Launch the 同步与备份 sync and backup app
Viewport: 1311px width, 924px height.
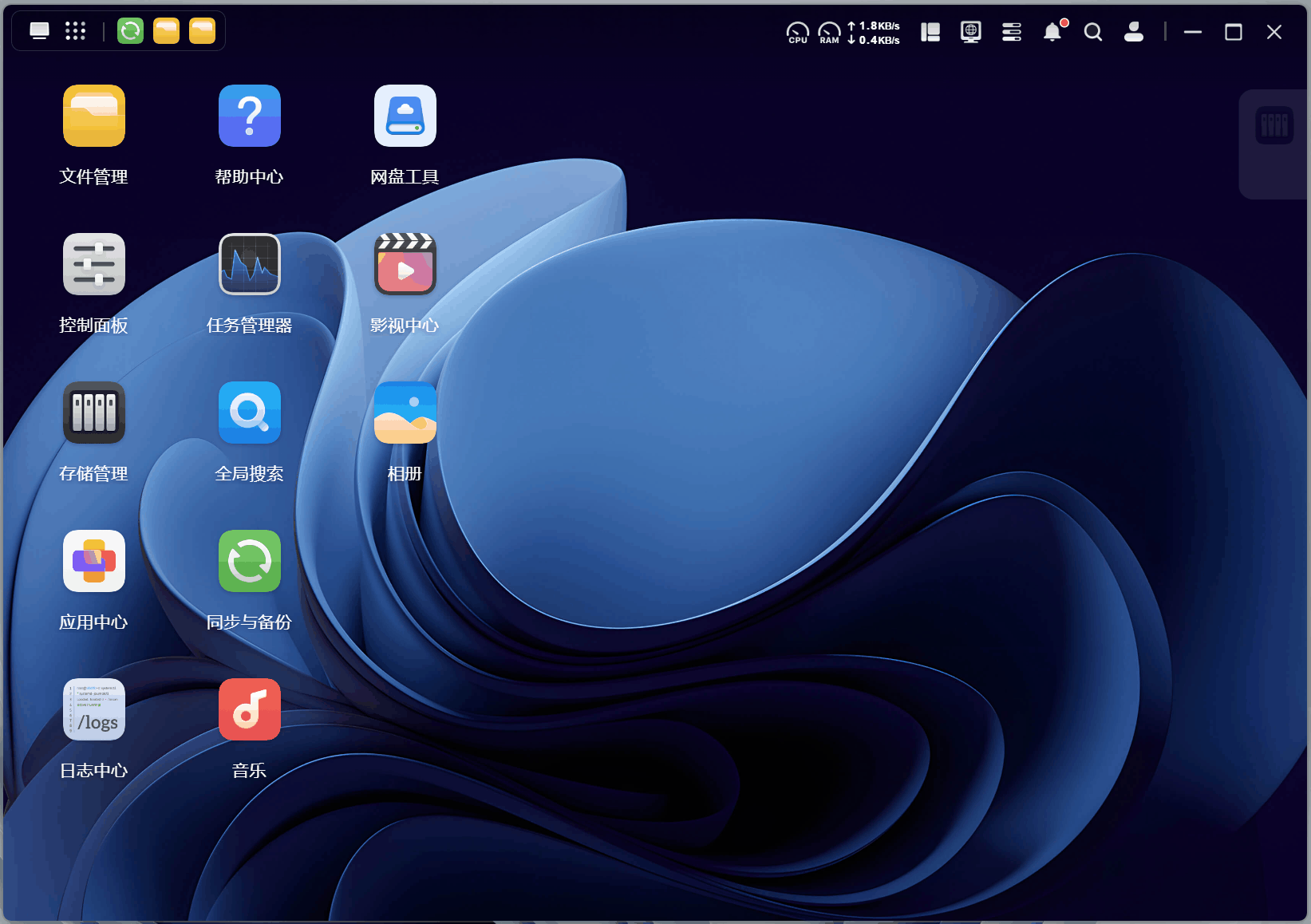pos(250,561)
